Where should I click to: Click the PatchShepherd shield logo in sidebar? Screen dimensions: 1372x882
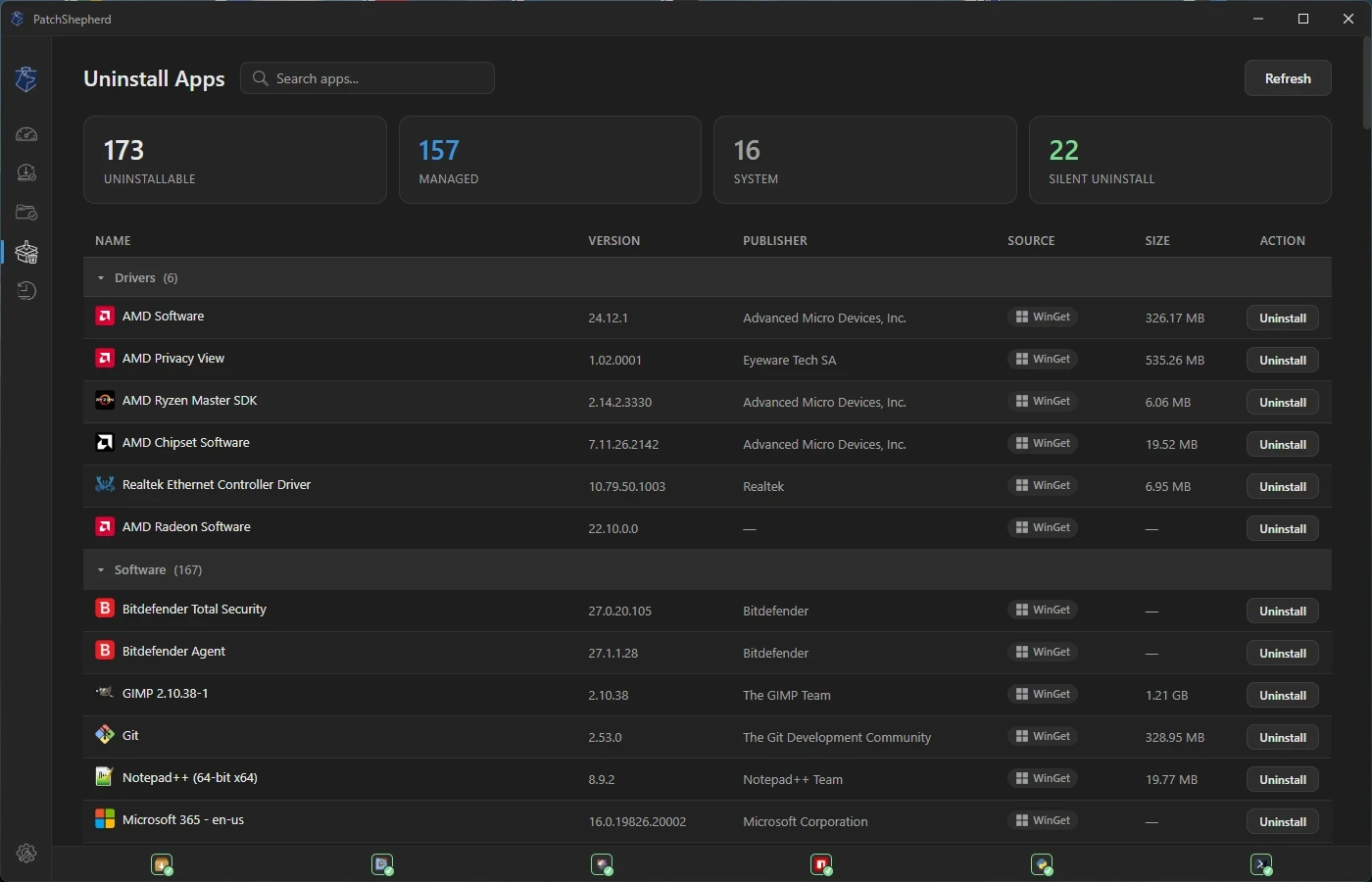26,78
